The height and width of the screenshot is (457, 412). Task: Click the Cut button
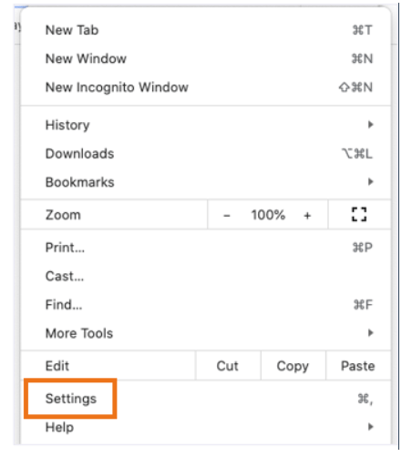click(x=228, y=366)
